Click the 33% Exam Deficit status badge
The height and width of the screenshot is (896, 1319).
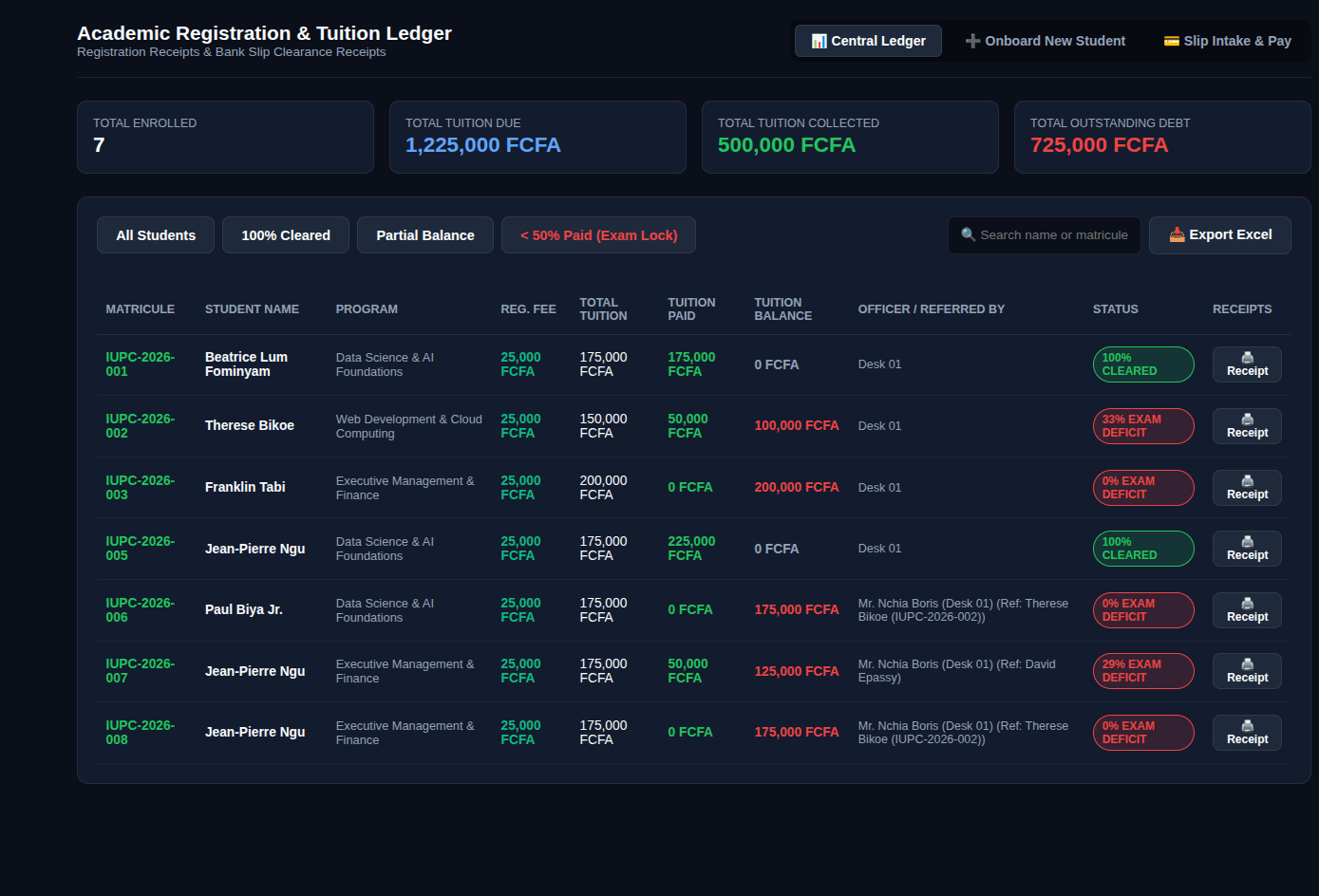pyautogui.click(x=1143, y=426)
